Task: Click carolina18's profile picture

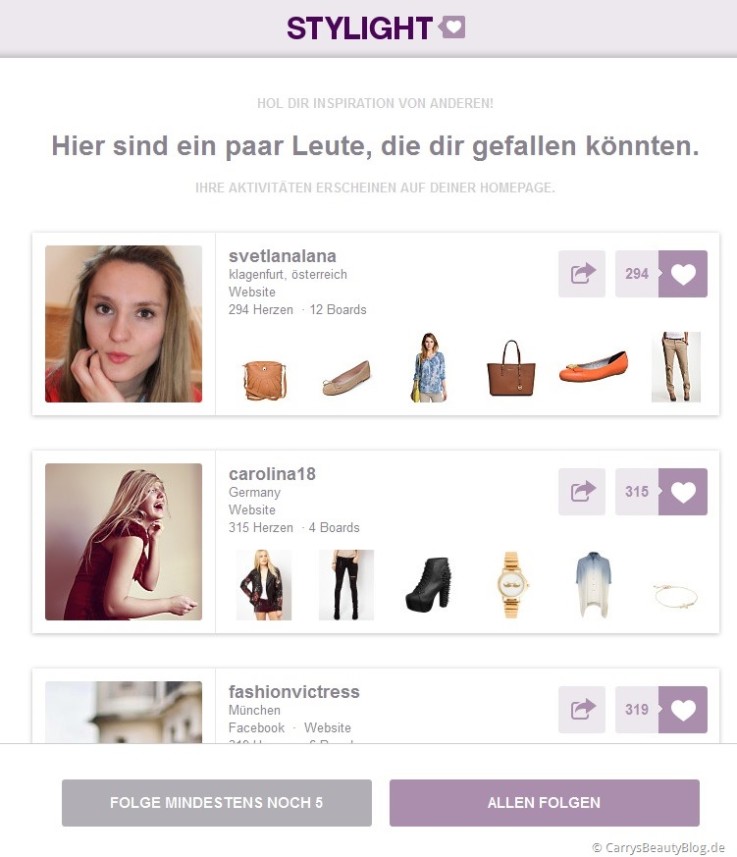Action: (124, 542)
